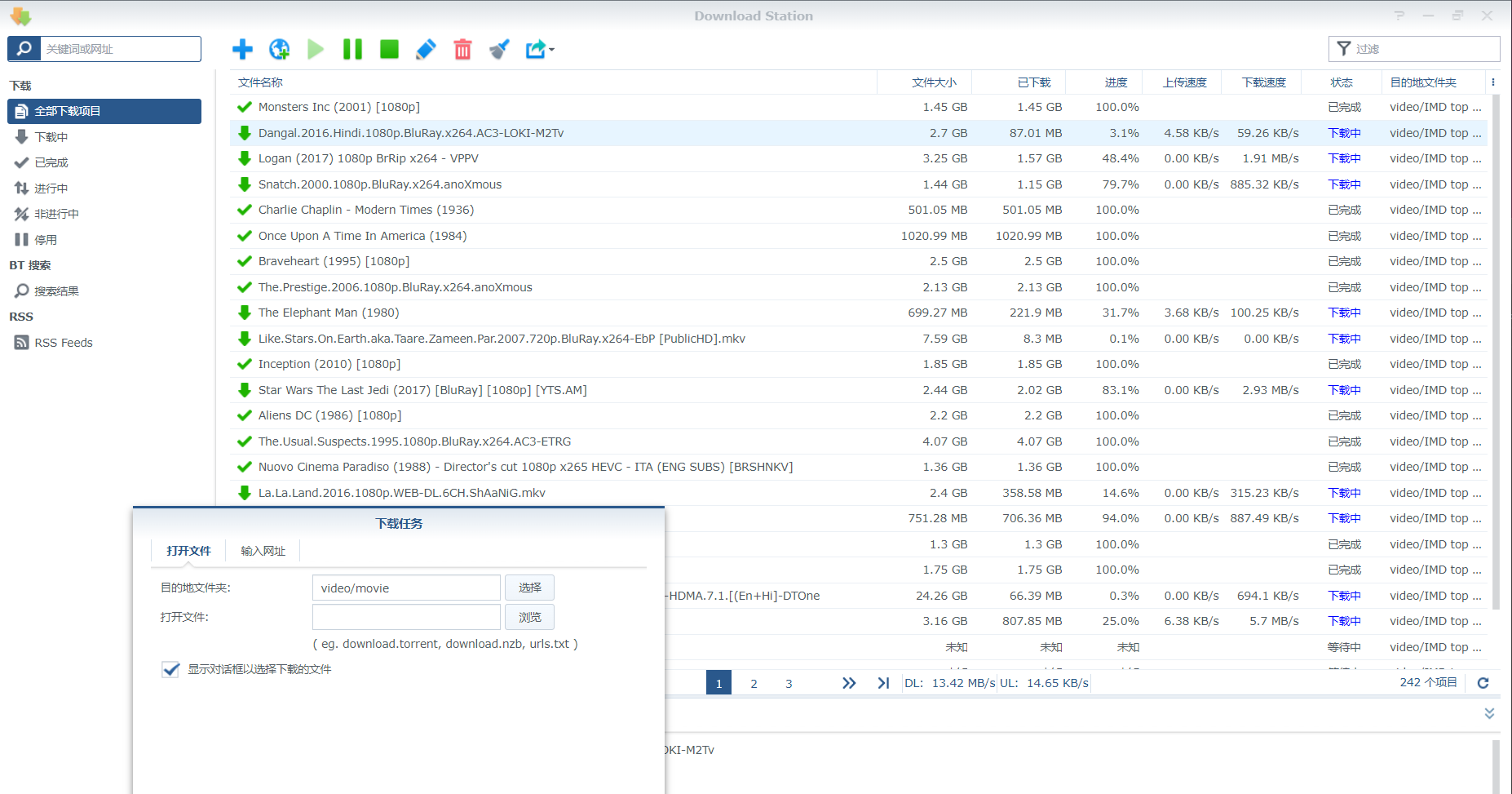1512x794 pixels.
Task: Open 搜索结果 under BT search
Action: coord(104,291)
